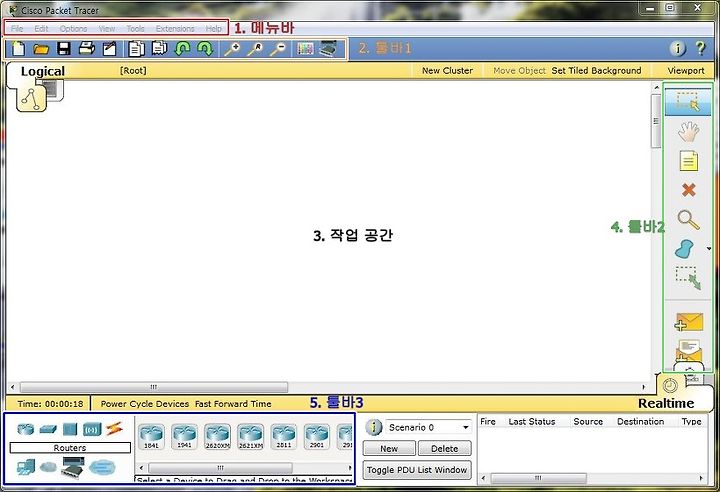720x492 pixels.
Task: Open the View menu
Action: pos(107,28)
